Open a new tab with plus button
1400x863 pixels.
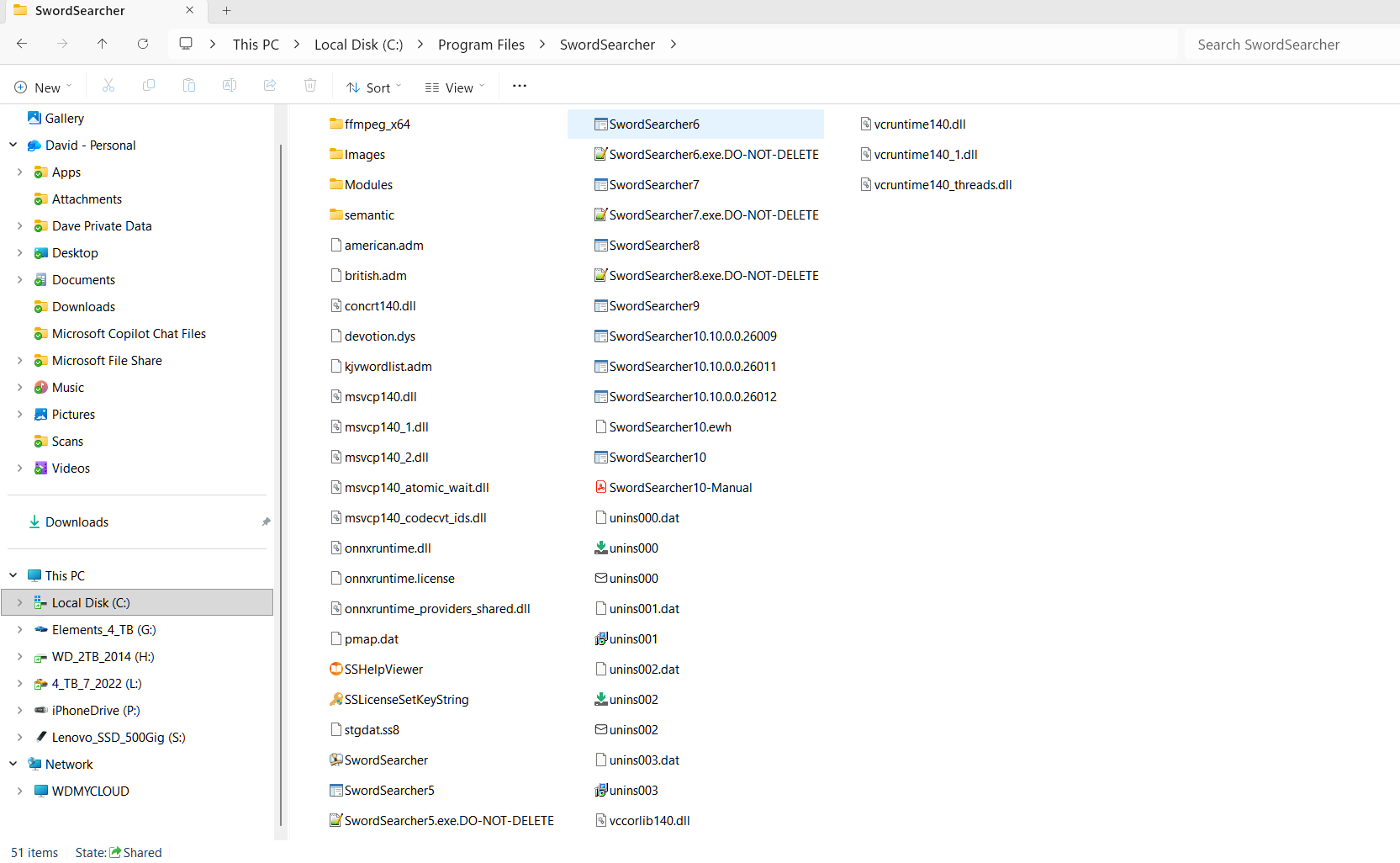[x=226, y=10]
